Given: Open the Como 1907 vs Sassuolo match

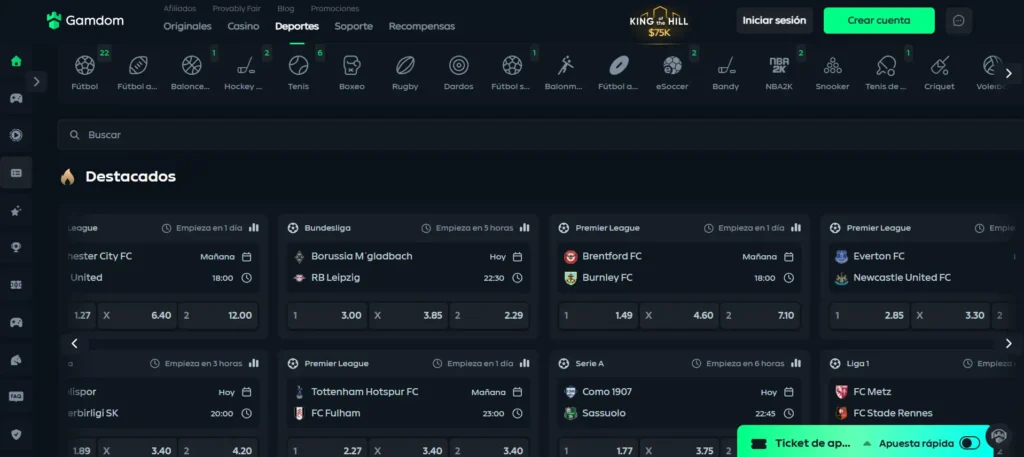Looking at the screenshot, I should [679, 402].
